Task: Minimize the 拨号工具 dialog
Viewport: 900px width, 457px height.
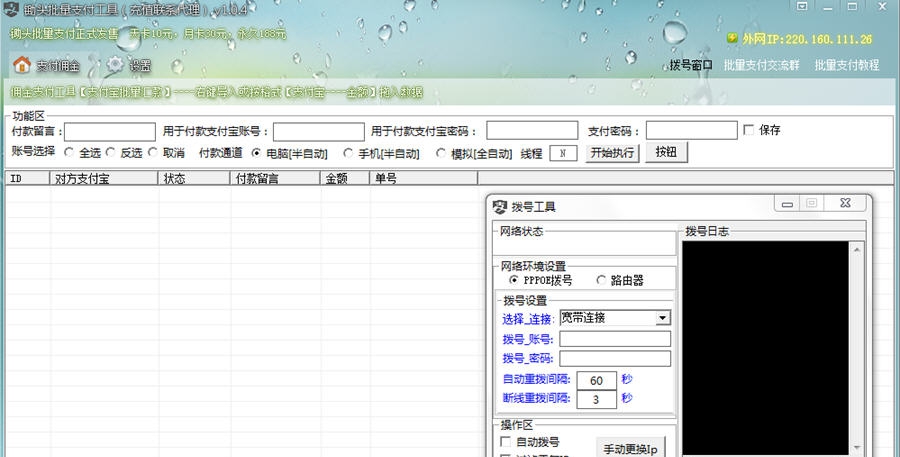Action: point(787,203)
